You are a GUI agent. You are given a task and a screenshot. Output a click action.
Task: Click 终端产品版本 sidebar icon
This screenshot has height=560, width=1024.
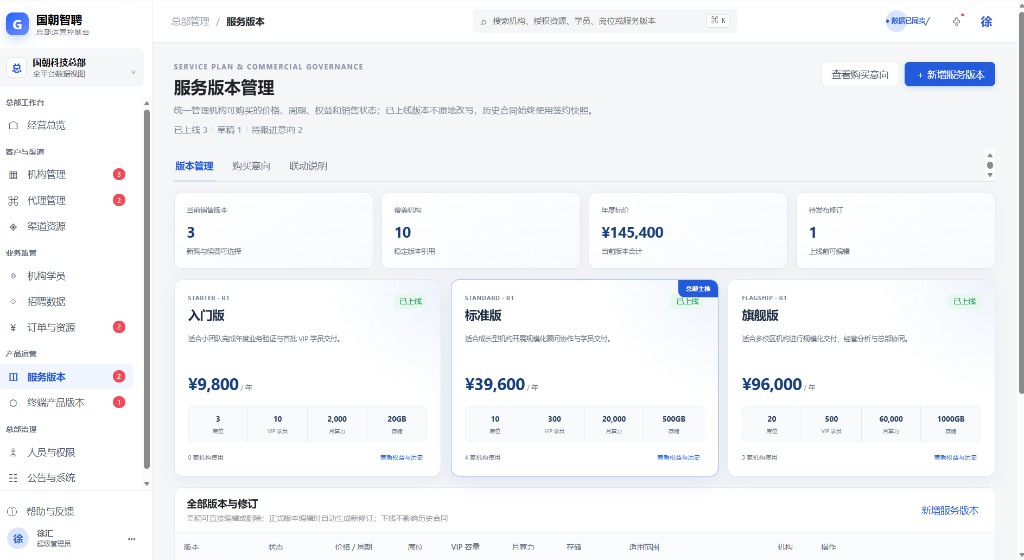13,403
